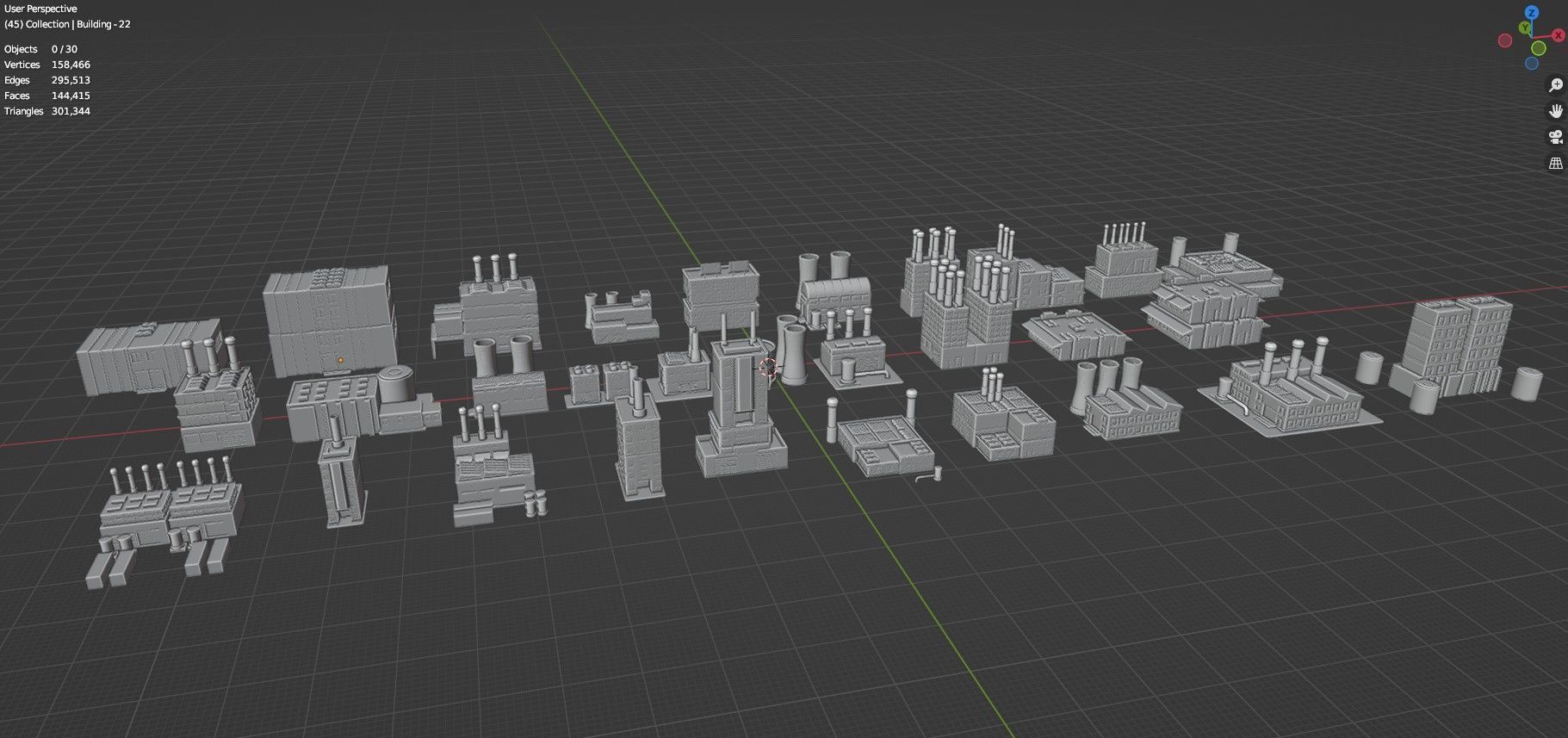1568x738 pixels.
Task: Toggle perspective/orthographic grid icon
Action: pos(1556,163)
